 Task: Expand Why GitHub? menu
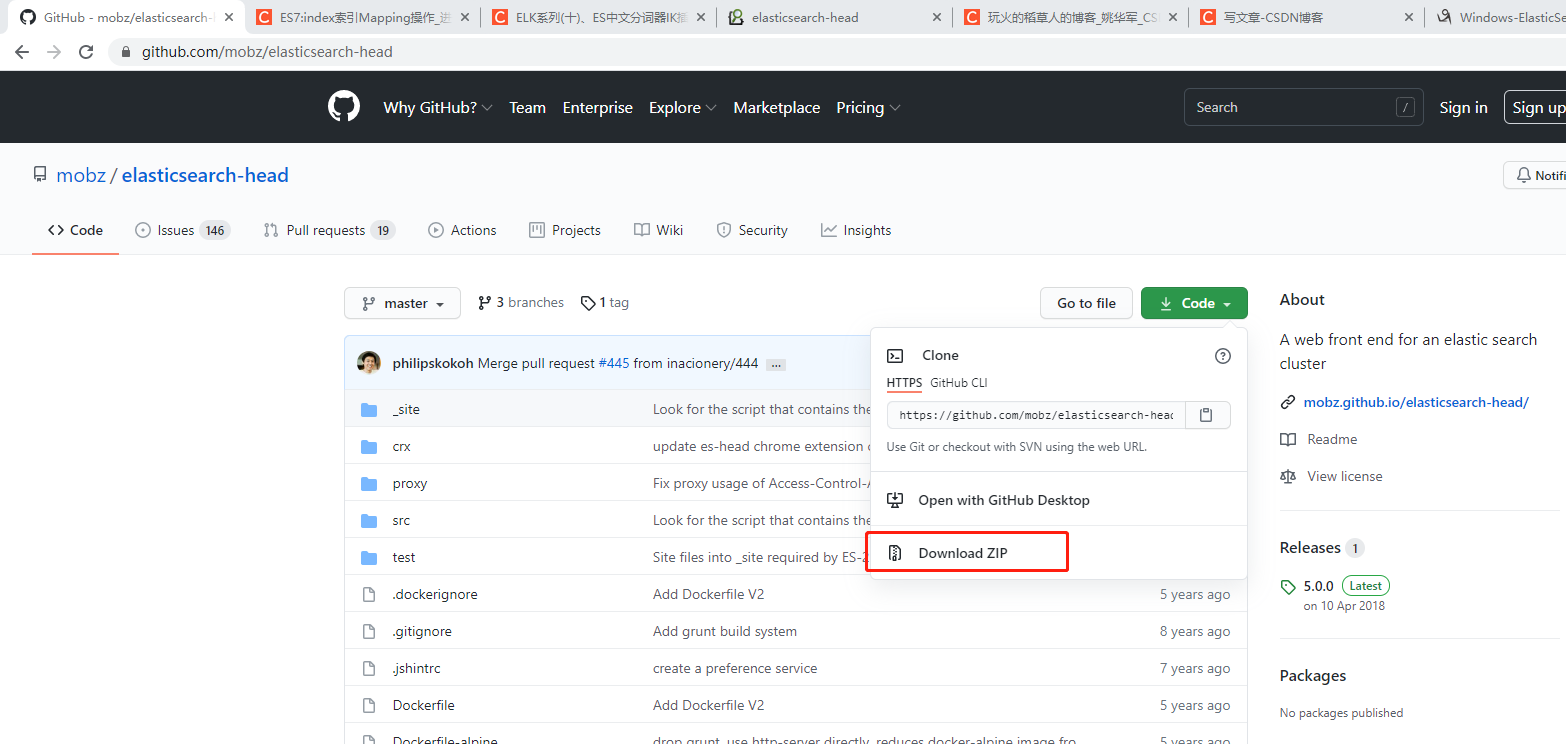coord(438,107)
